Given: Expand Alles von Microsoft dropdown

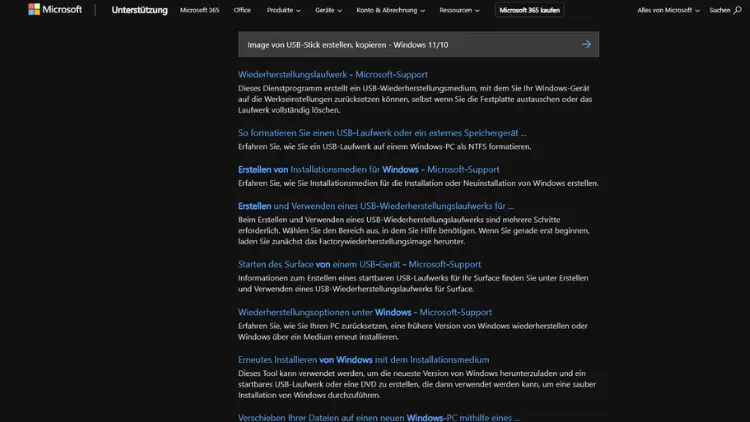Looking at the screenshot, I should 668,10.
